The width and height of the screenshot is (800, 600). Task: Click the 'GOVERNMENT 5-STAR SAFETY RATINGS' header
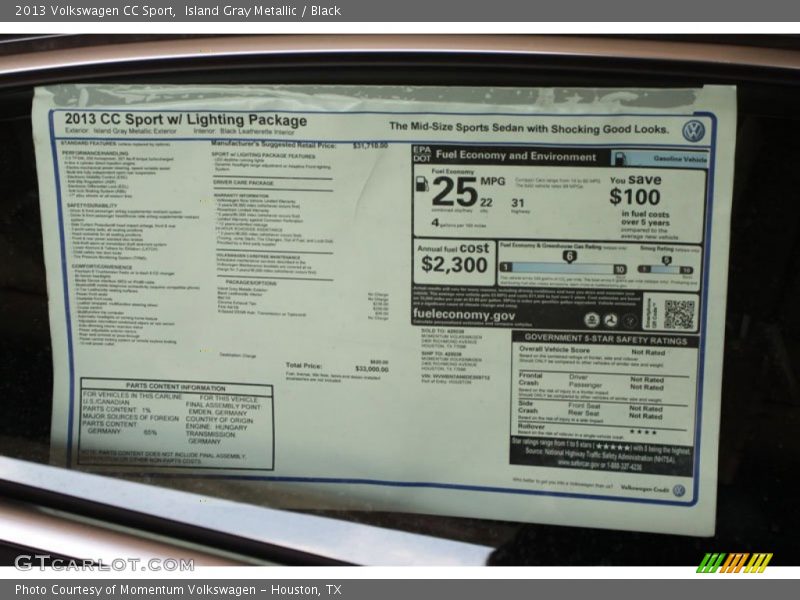point(606,339)
